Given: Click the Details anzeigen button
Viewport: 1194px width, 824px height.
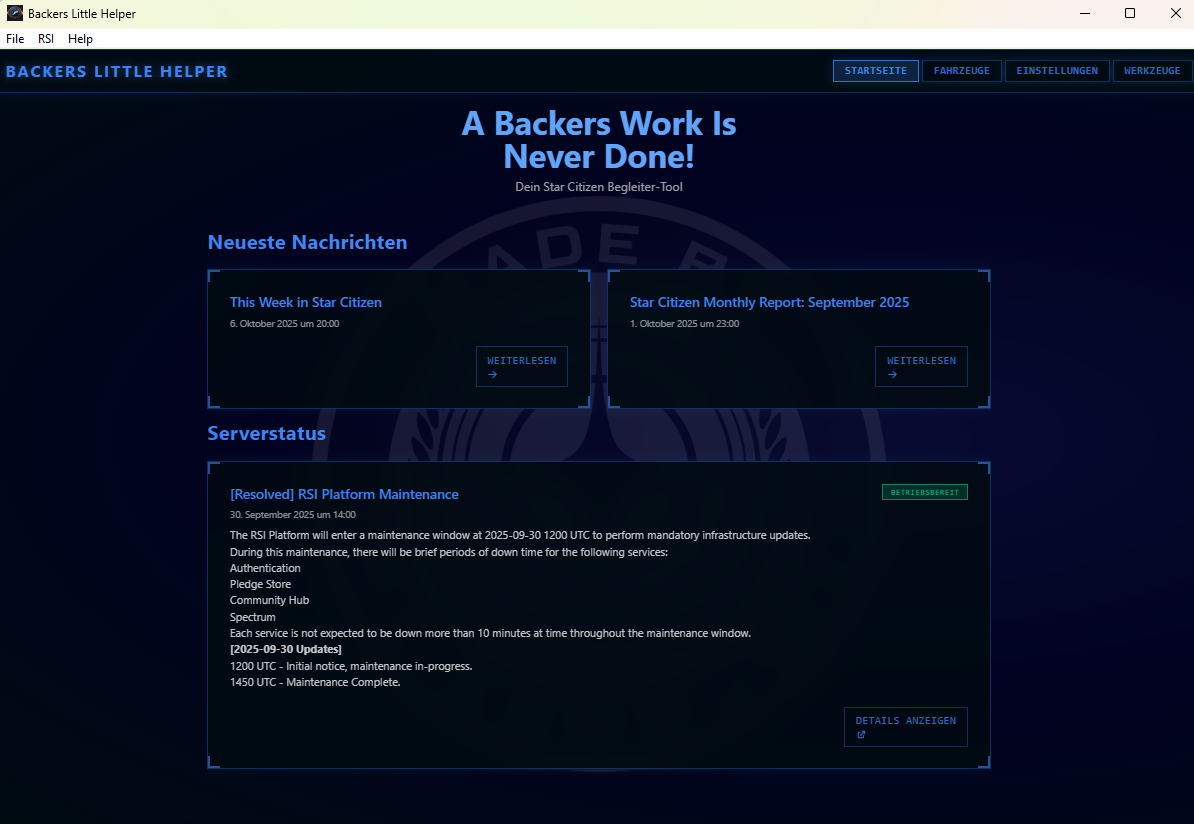Looking at the screenshot, I should tap(905, 727).
